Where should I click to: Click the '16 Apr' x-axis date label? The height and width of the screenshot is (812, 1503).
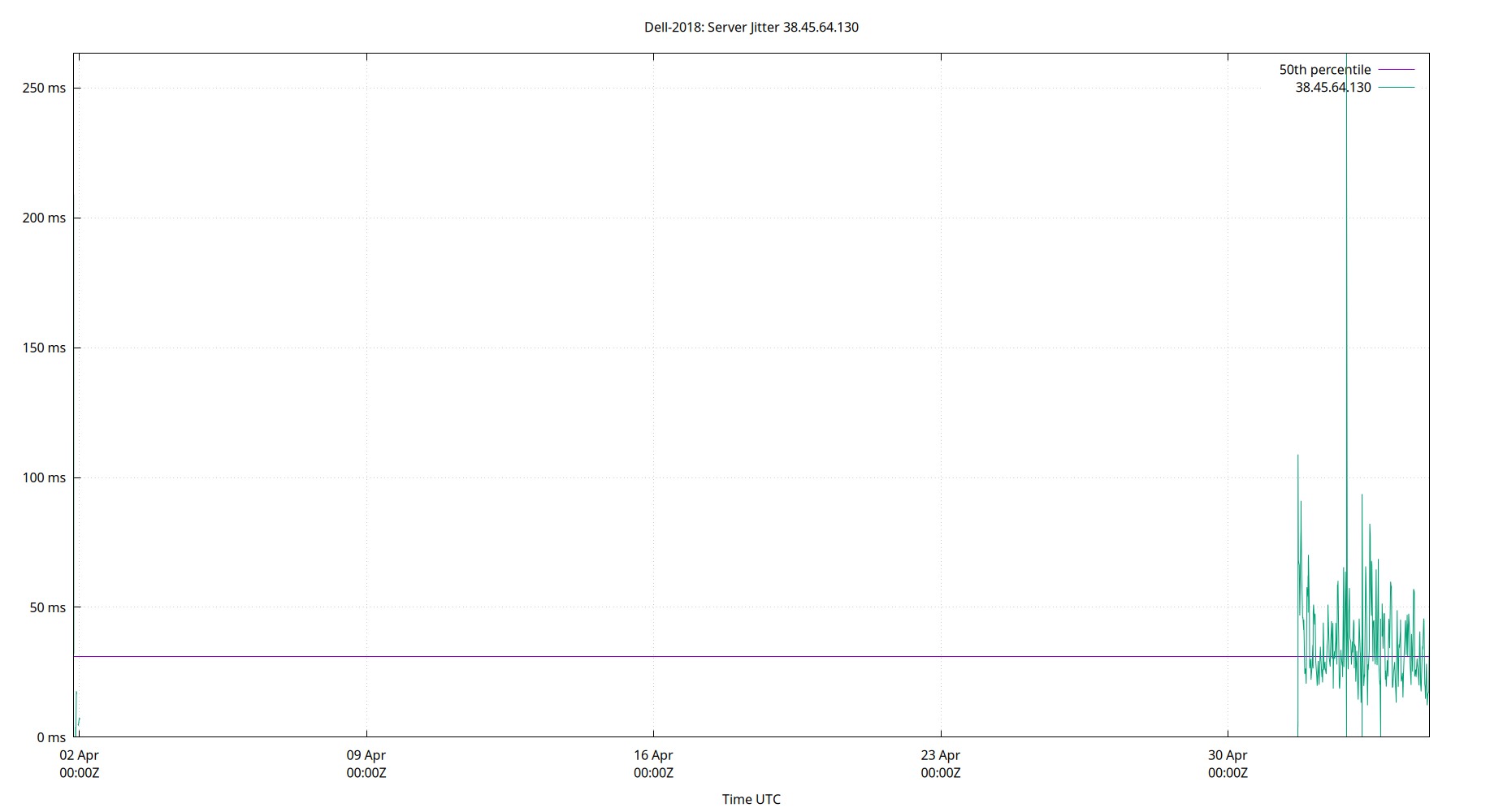pos(653,755)
